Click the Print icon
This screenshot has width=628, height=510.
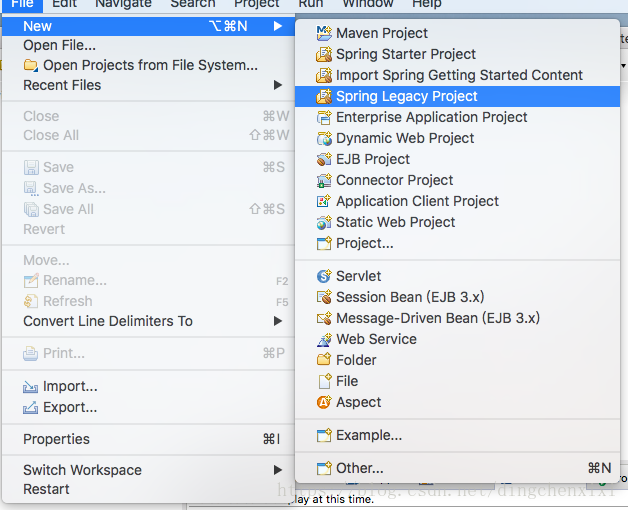tap(30, 353)
